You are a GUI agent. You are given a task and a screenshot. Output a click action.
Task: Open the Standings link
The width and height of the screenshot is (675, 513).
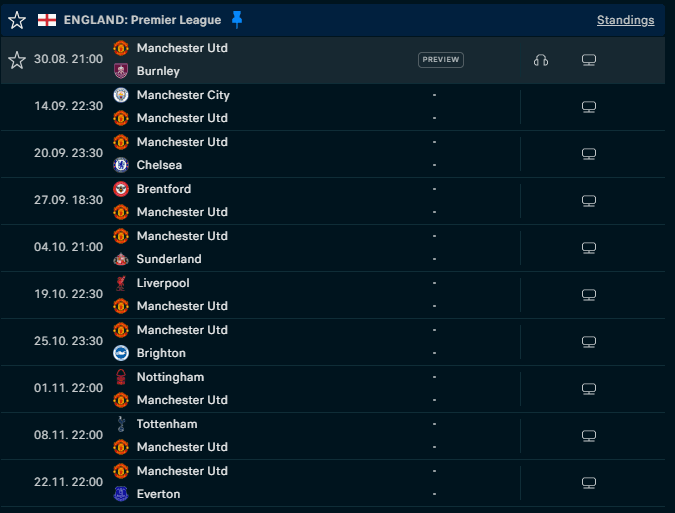[x=625, y=20]
